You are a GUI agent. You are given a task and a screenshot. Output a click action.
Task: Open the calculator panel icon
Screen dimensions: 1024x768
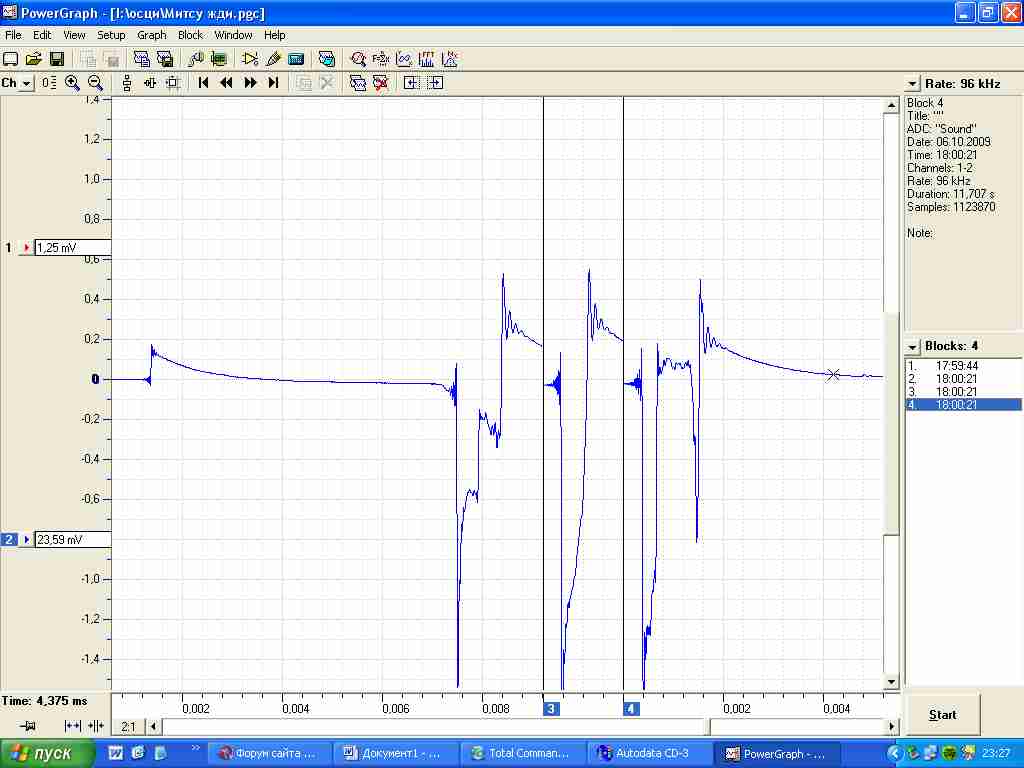point(296,59)
